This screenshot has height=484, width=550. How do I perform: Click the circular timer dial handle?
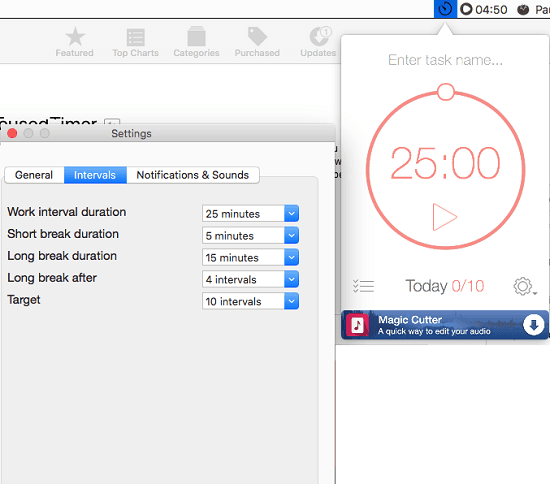[x=445, y=92]
